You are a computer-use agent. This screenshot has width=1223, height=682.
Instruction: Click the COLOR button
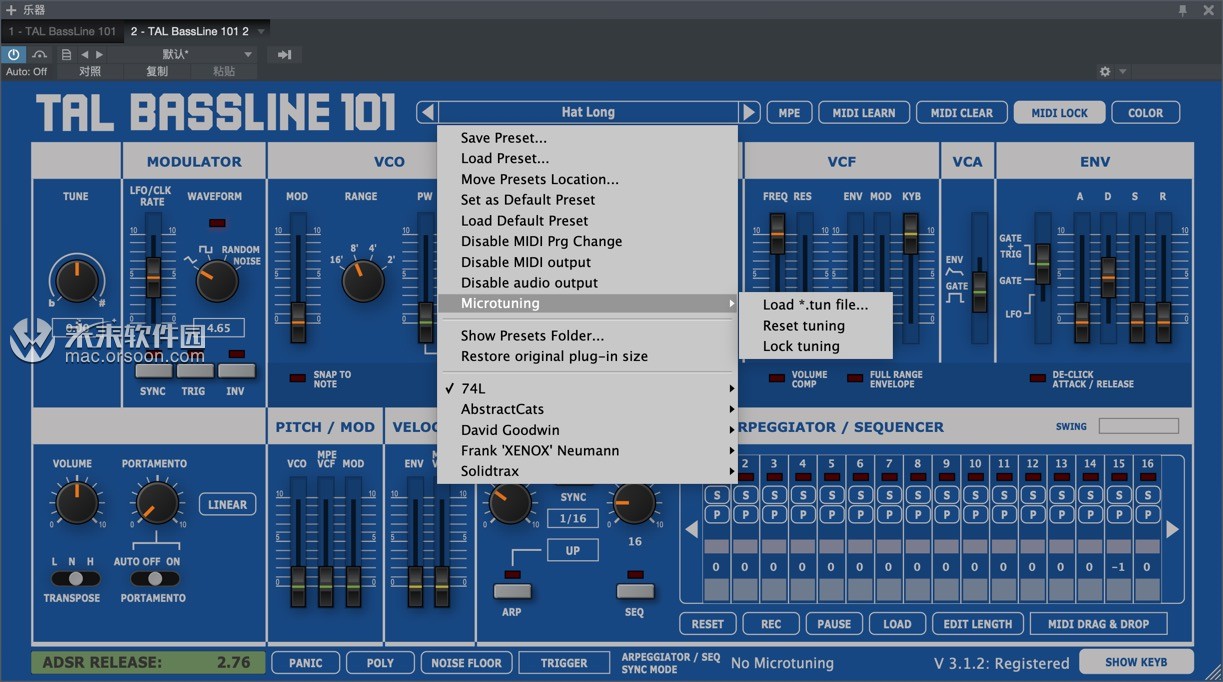pyautogui.click(x=1146, y=113)
